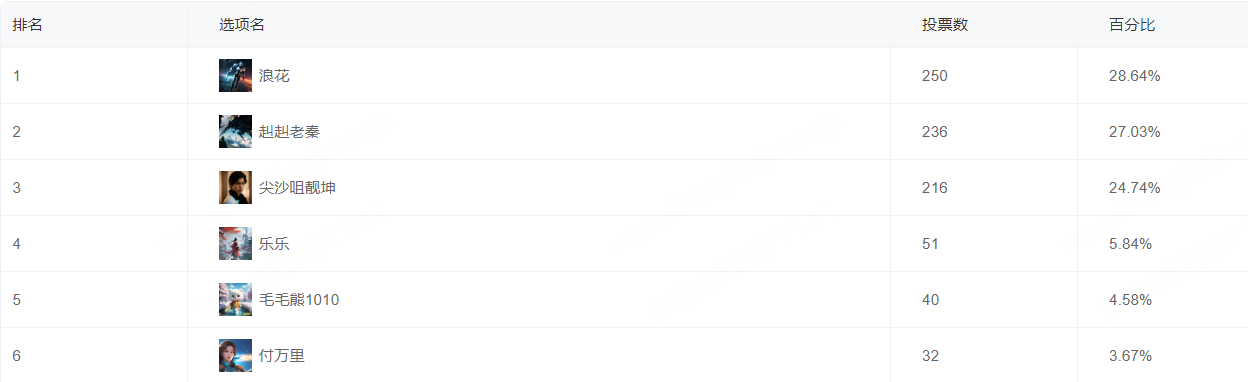Click the 3.67% cell for 付万里
This screenshot has width=1248, height=382.
[x=1162, y=355]
